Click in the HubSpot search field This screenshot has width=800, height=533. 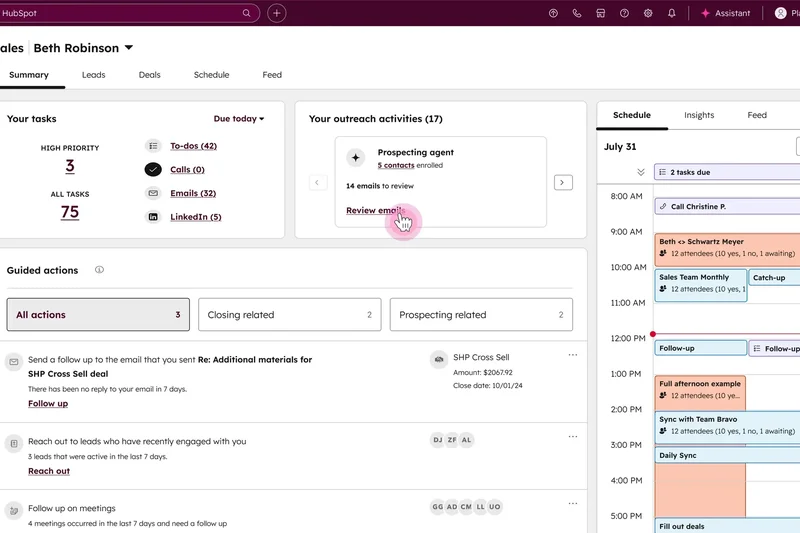[x=120, y=14]
